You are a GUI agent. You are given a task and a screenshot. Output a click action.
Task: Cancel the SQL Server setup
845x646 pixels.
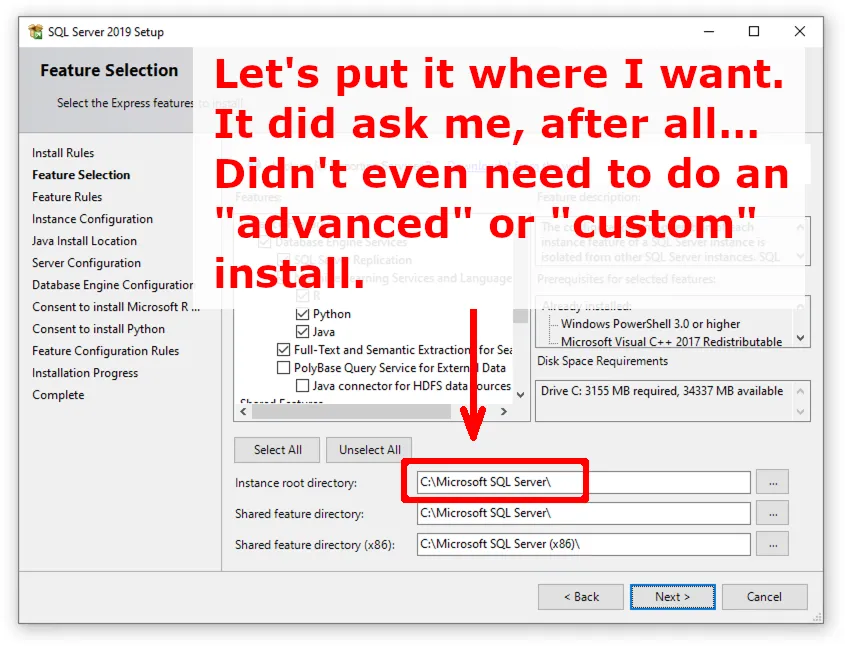[764, 597]
